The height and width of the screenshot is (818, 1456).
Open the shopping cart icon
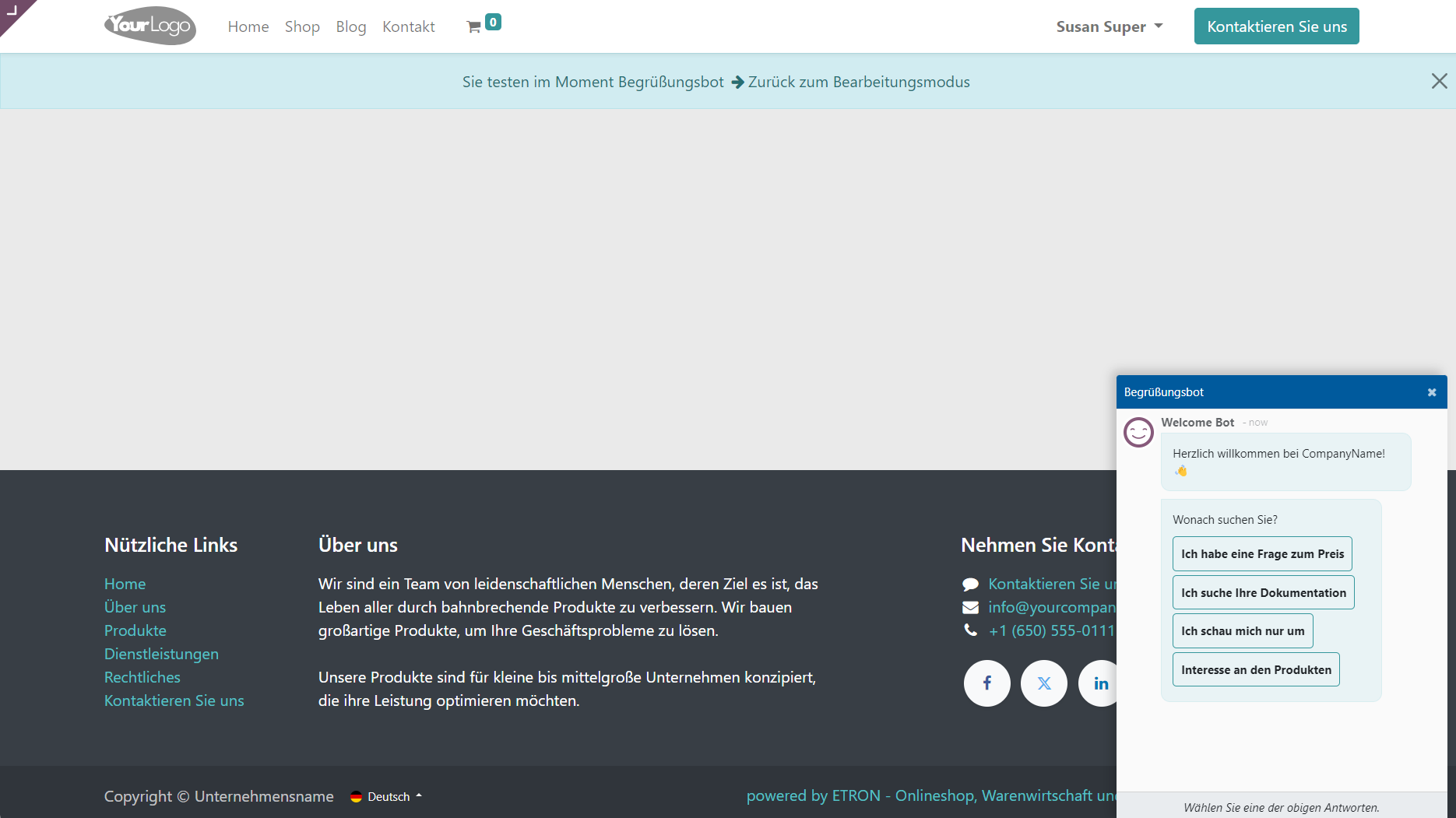click(474, 27)
